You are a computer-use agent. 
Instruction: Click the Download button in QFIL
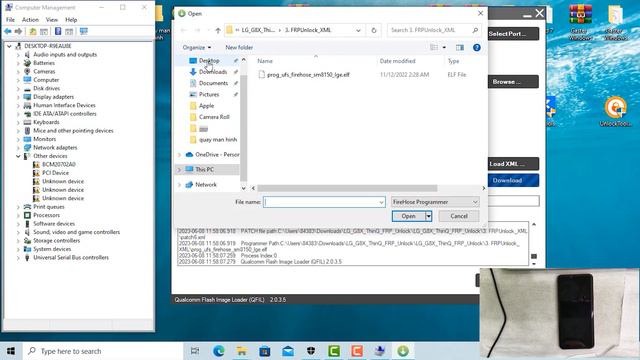point(513,180)
